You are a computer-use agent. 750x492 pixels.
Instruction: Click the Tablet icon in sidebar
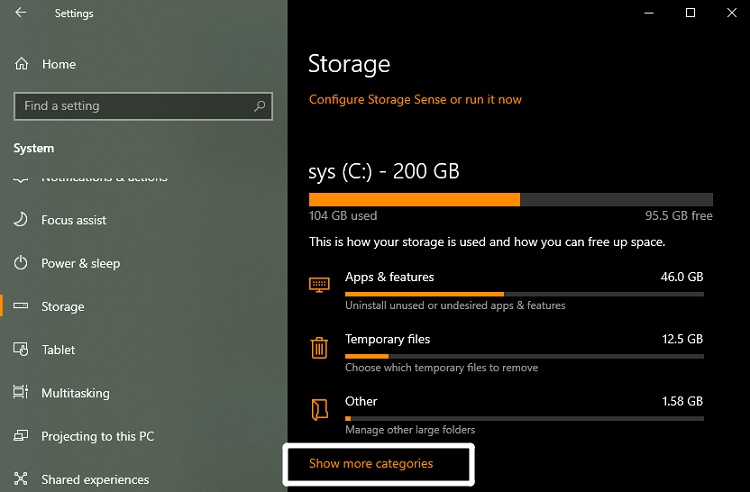click(x=21, y=349)
